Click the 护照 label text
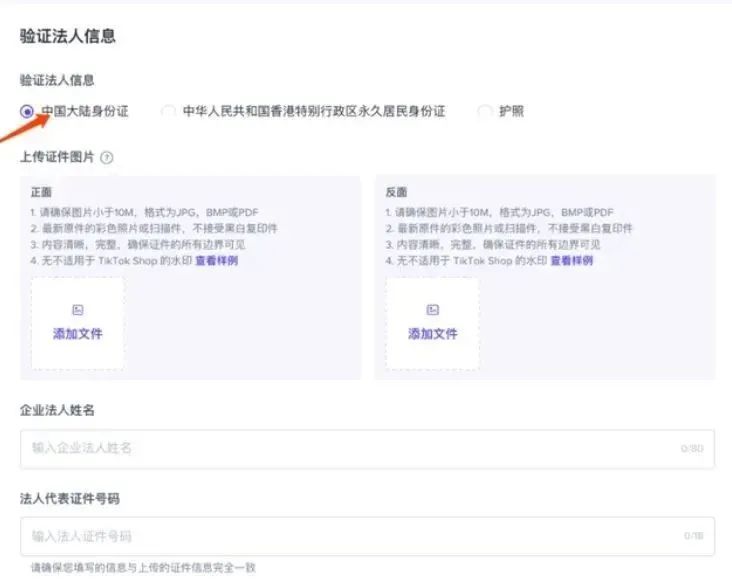The height and width of the screenshot is (584, 732). pyautogui.click(x=512, y=112)
